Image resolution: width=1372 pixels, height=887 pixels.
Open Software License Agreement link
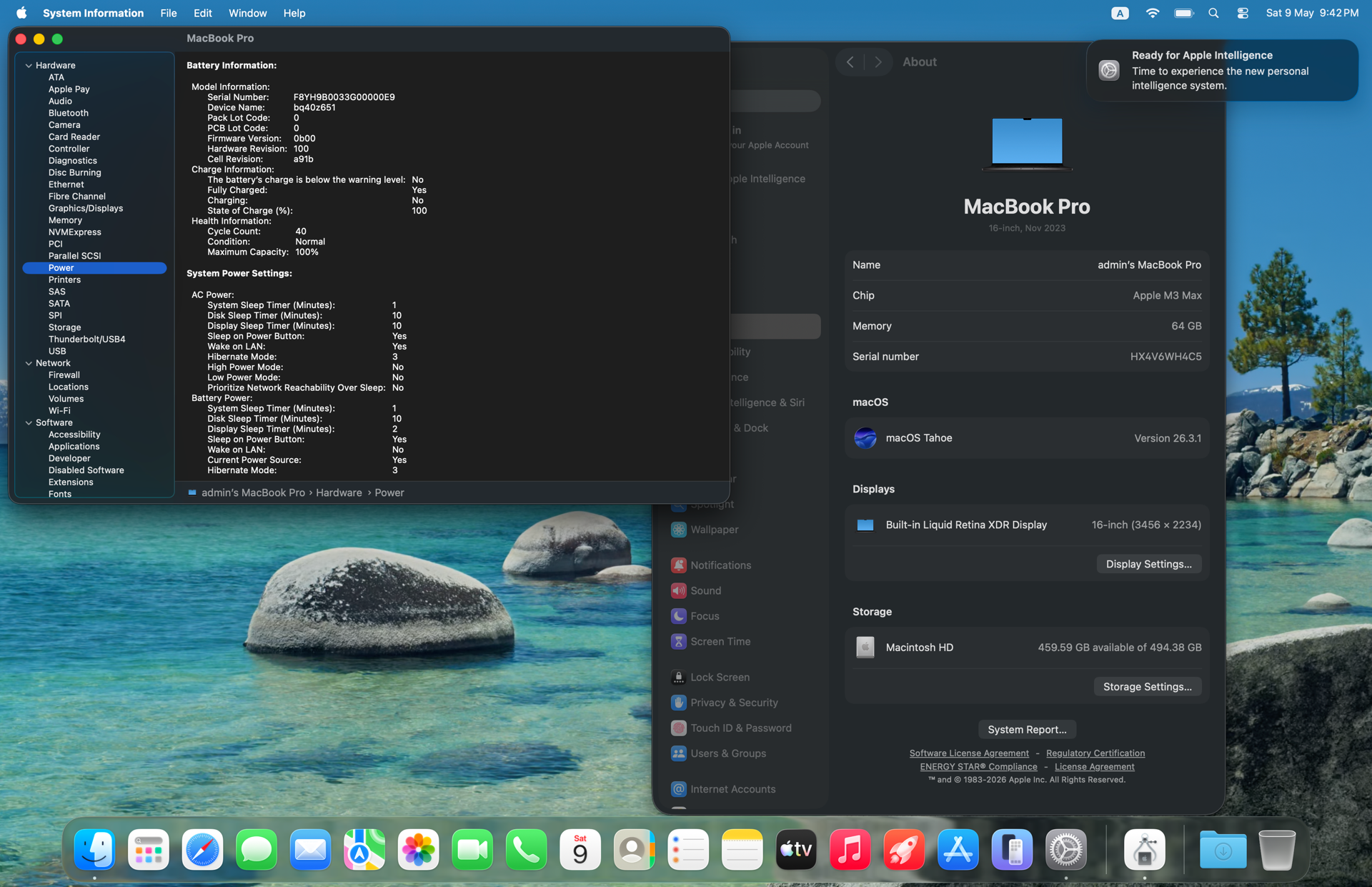tap(969, 753)
